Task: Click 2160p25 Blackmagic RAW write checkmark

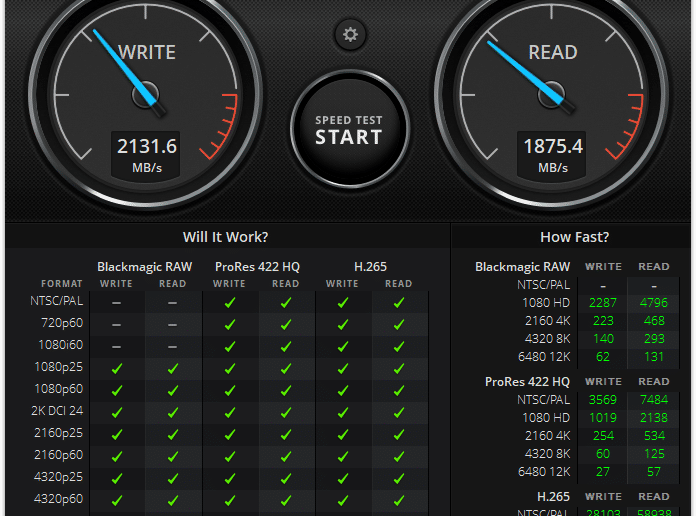Action: [117, 434]
